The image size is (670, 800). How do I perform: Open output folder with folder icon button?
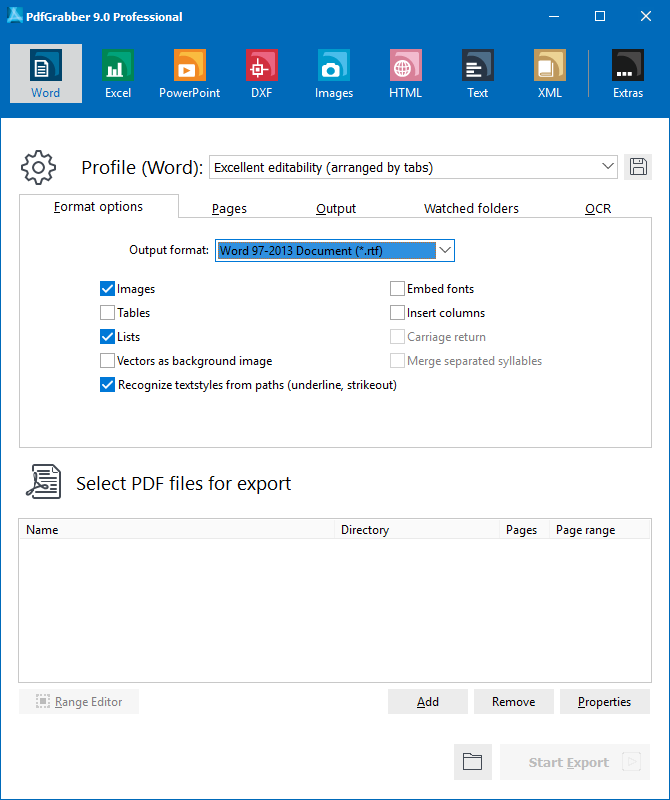point(473,762)
